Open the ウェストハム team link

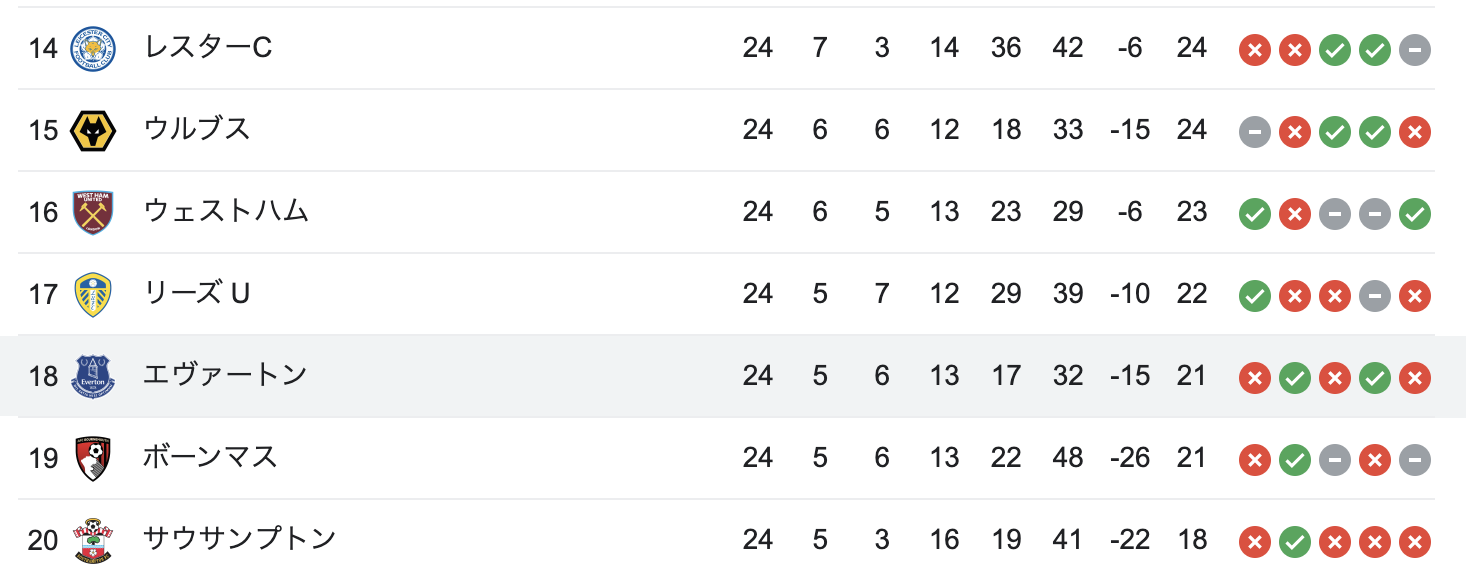click(x=226, y=212)
